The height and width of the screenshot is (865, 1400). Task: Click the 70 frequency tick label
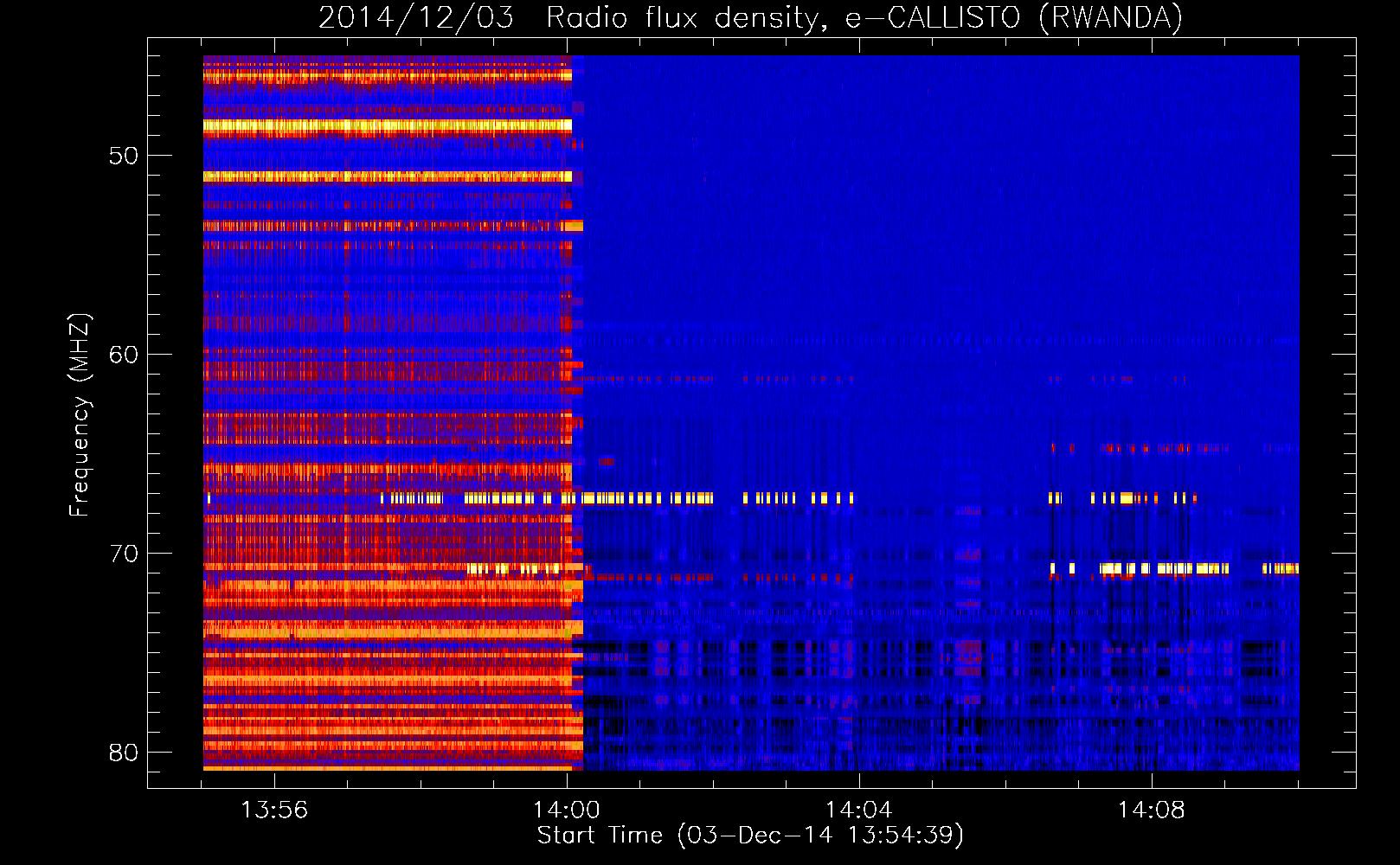point(124,554)
